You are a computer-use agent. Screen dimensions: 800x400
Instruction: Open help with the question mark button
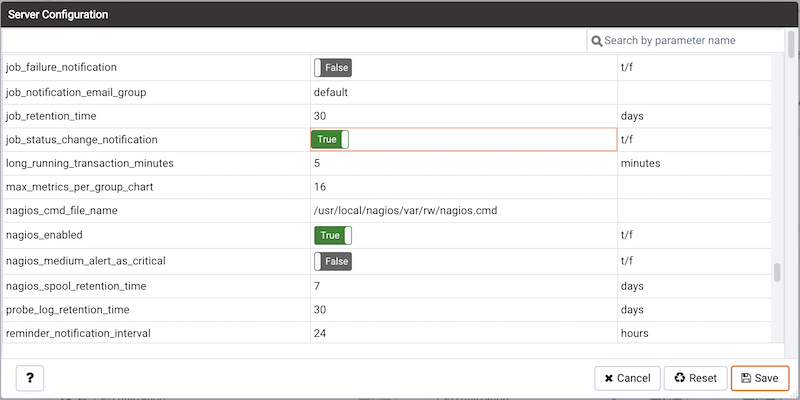click(30, 378)
